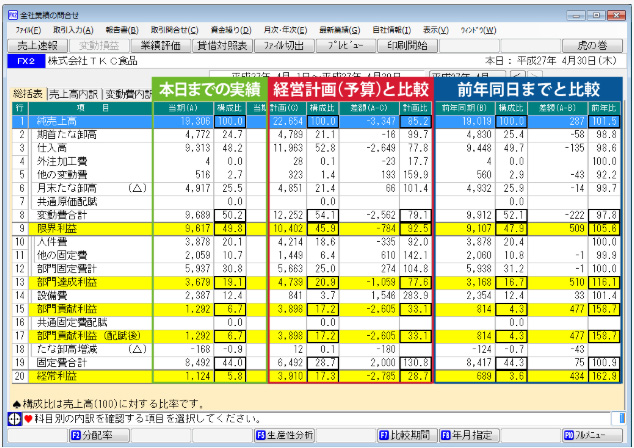Viewport: 634px width, 448px height.
Task: Click the 項目 column header
Action: tap(91, 108)
